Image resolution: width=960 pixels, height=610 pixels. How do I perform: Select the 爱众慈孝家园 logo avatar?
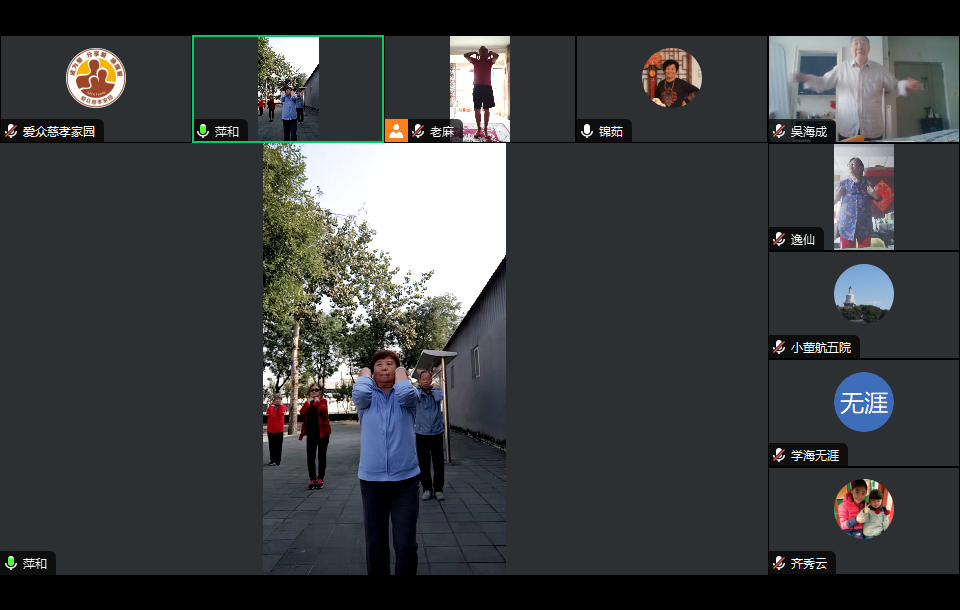click(x=96, y=78)
